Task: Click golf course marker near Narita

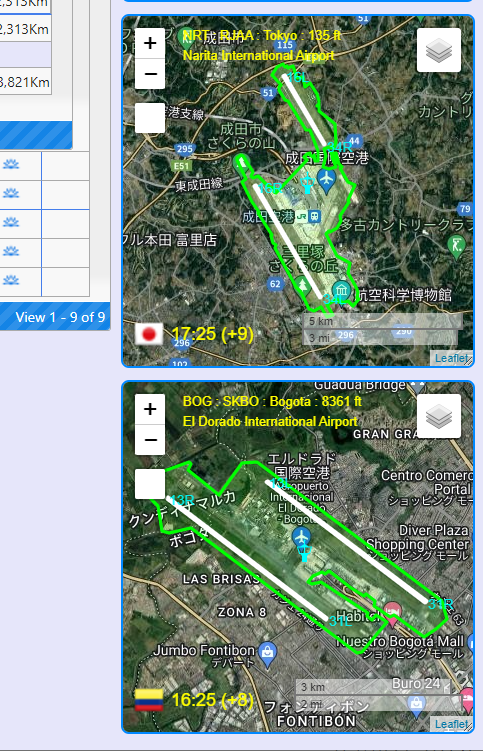Action: [456, 246]
